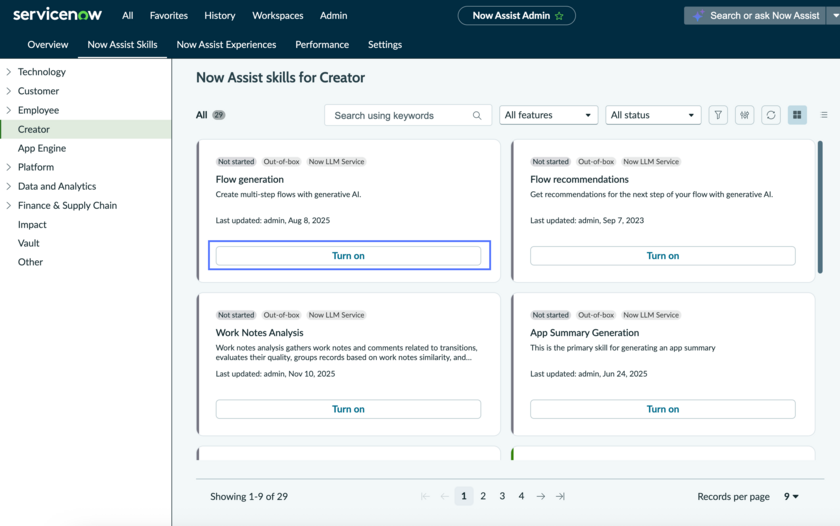The width and height of the screenshot is (840, 526).
Task: Go to page 2
Action: 483,496
